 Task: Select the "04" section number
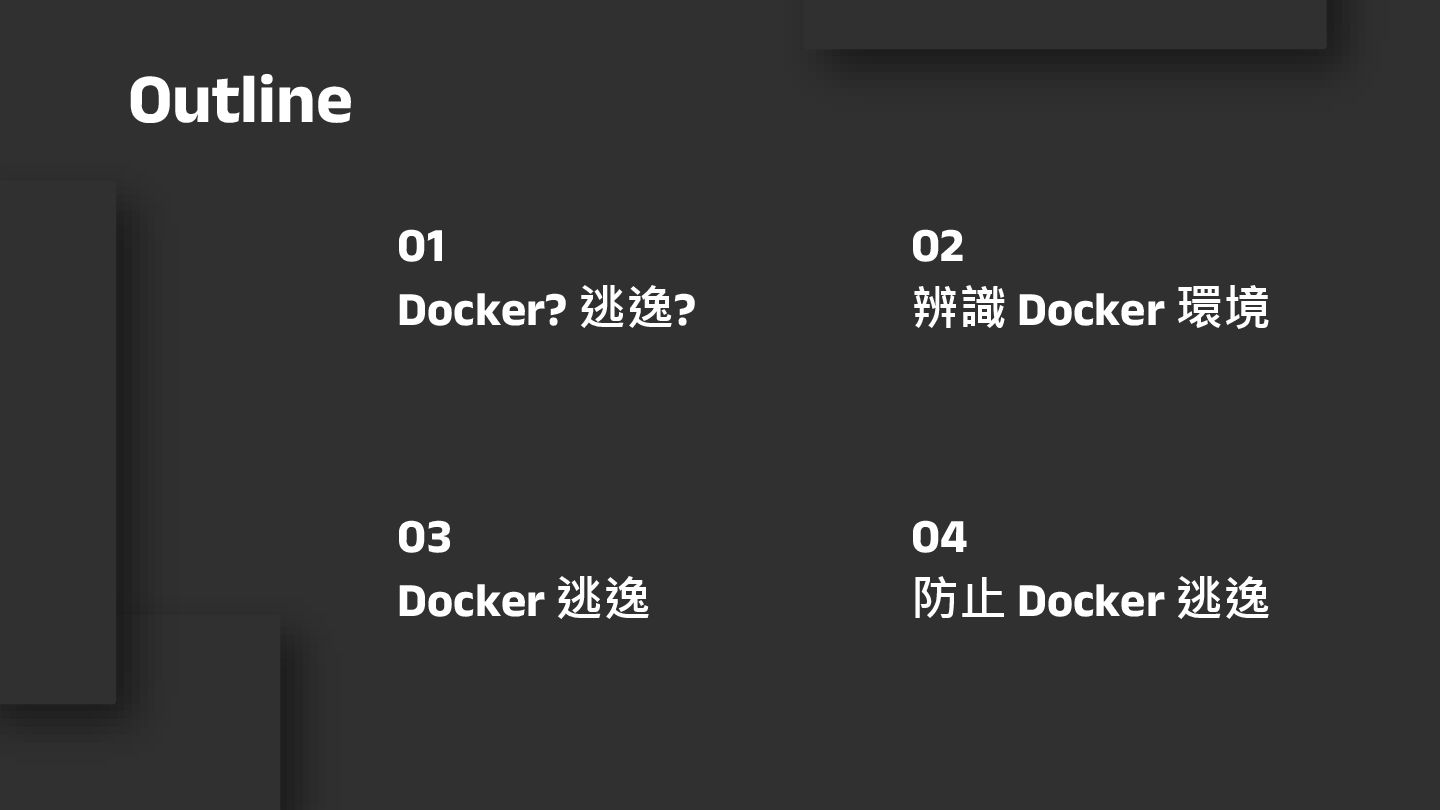[x=939, y=537]
